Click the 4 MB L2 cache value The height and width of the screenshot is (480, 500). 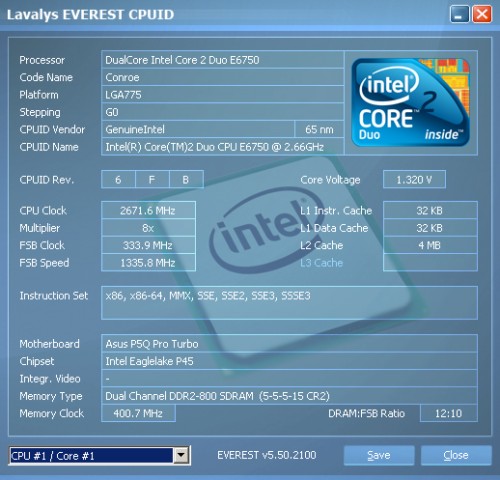click(430, 245)
